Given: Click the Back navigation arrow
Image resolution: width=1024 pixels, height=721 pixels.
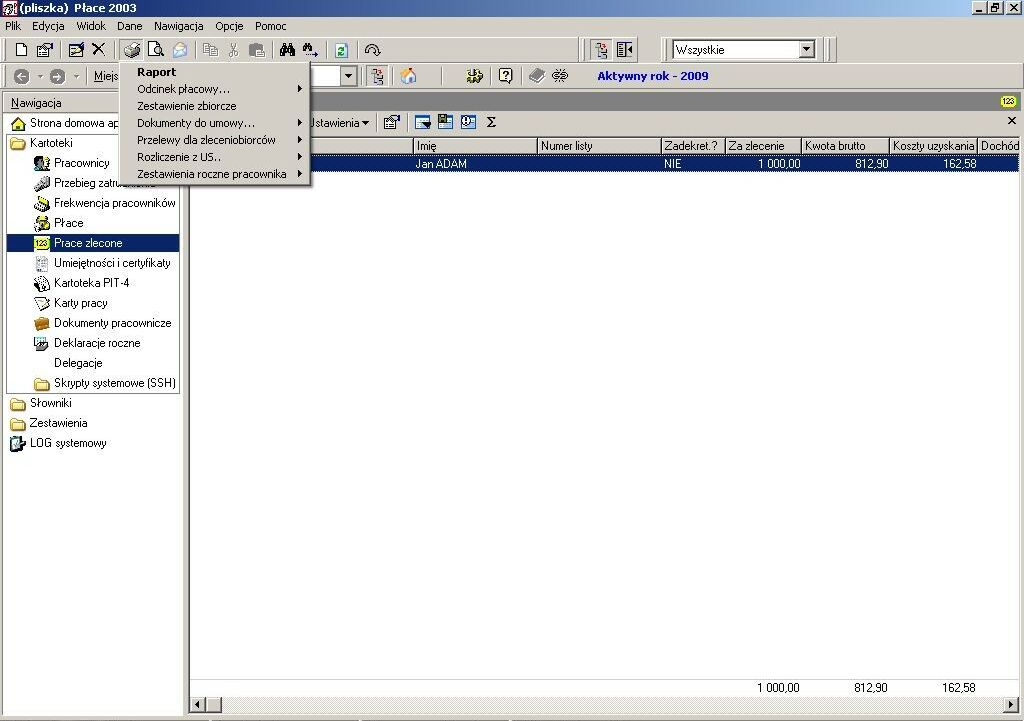Looking at the screenshot, I should tap(22, 76).
